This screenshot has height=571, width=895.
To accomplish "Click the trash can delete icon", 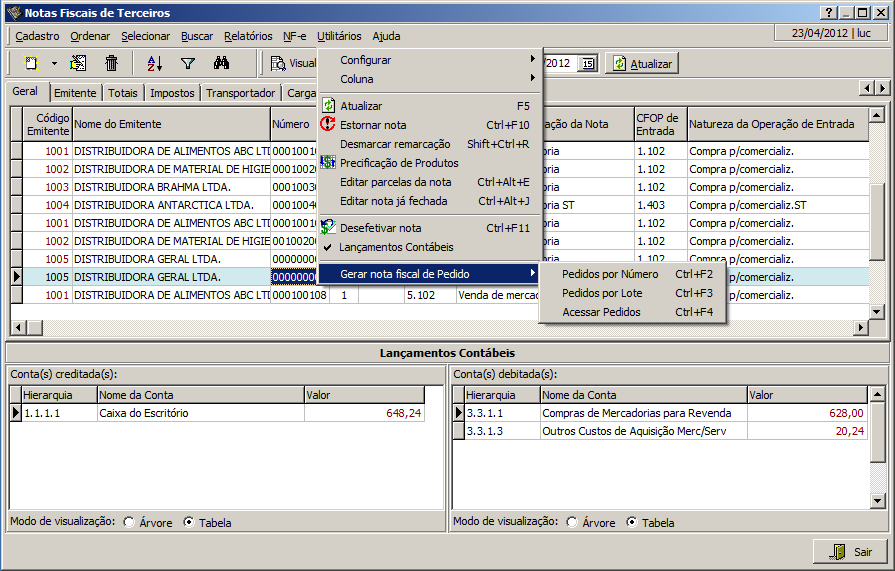I will 111,63.
